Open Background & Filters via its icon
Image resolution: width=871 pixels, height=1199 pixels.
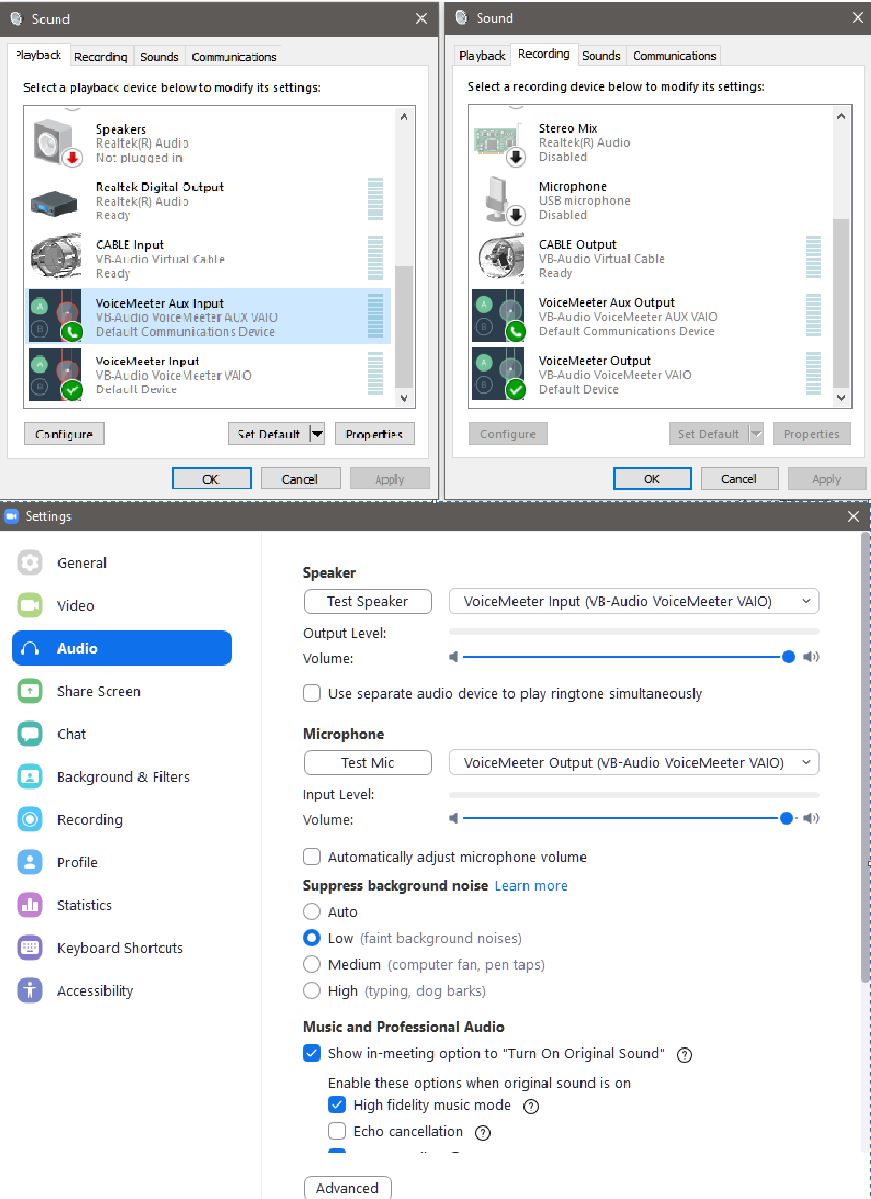pyautogui.click(x=30, y=777)
